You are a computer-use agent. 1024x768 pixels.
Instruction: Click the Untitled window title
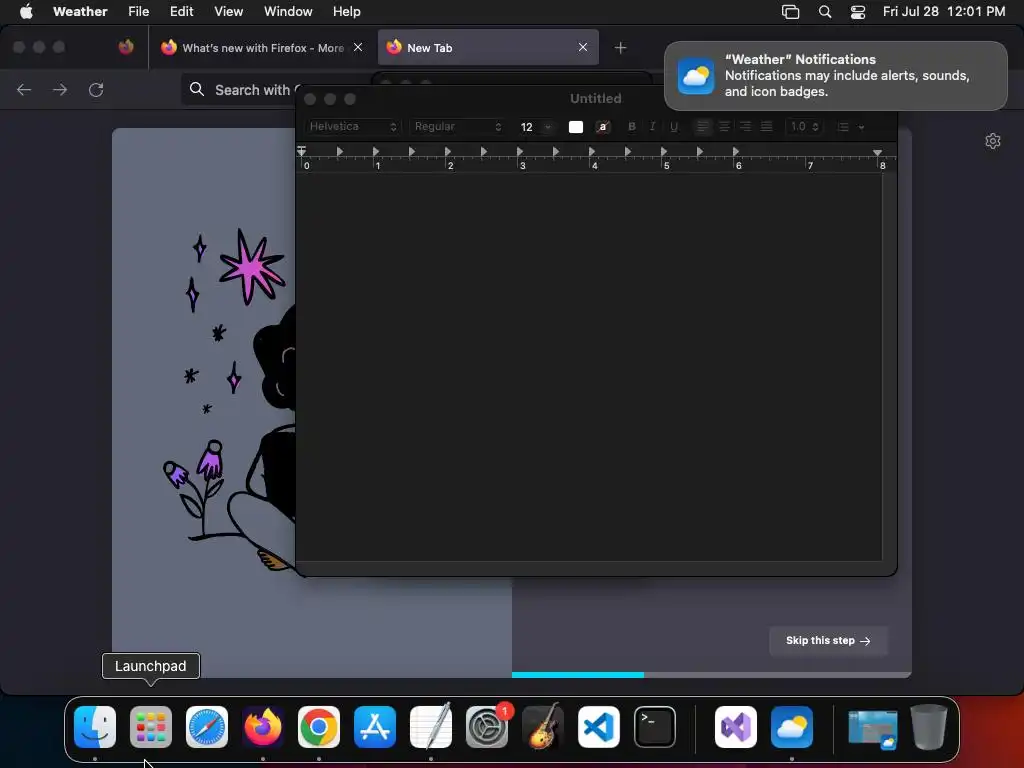tap(596, 99)
